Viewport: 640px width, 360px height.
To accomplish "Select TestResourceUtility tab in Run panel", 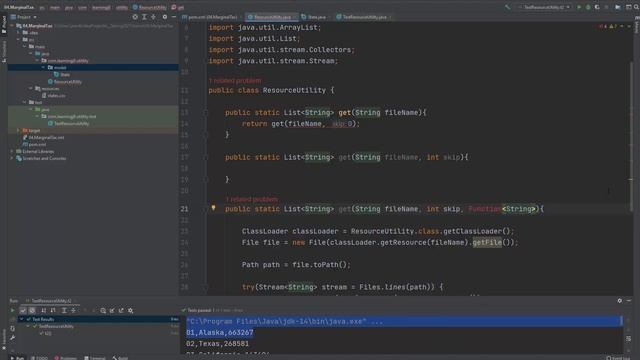I will click(51, 301).
